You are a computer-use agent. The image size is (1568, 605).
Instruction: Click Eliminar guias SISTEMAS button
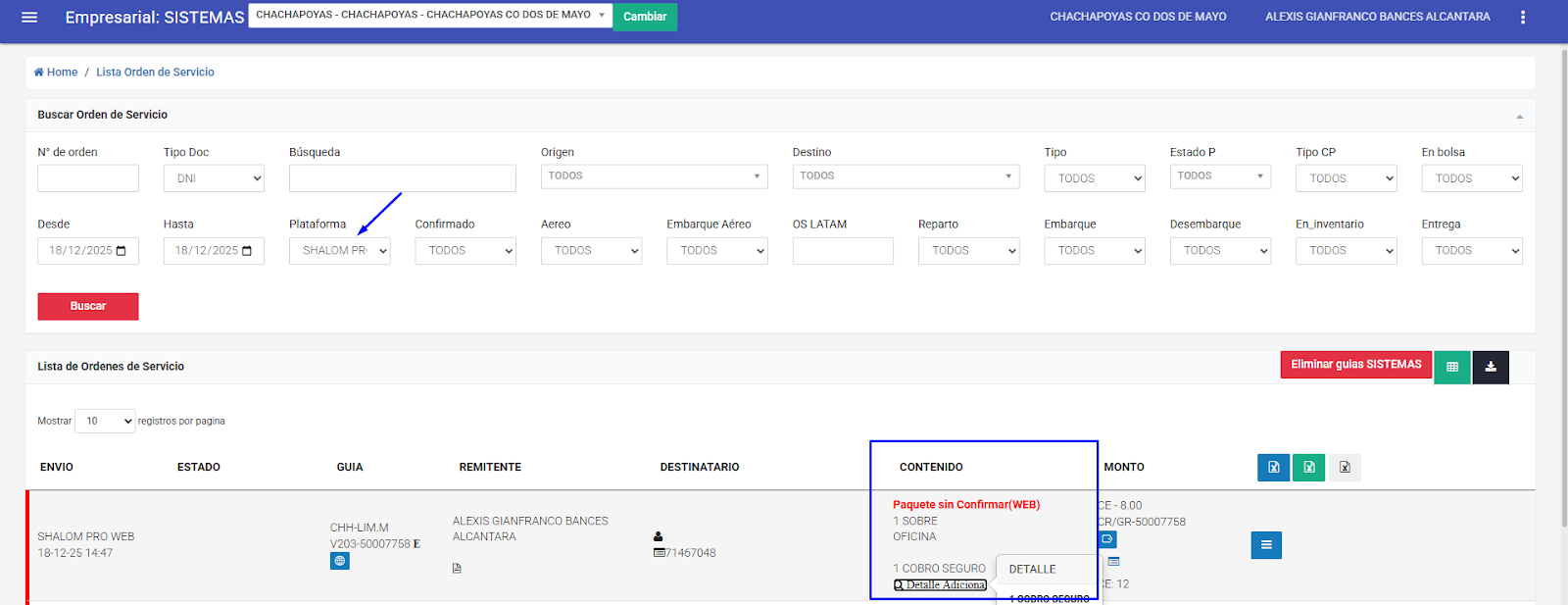pyautogui.click(x=1355, y=365)
